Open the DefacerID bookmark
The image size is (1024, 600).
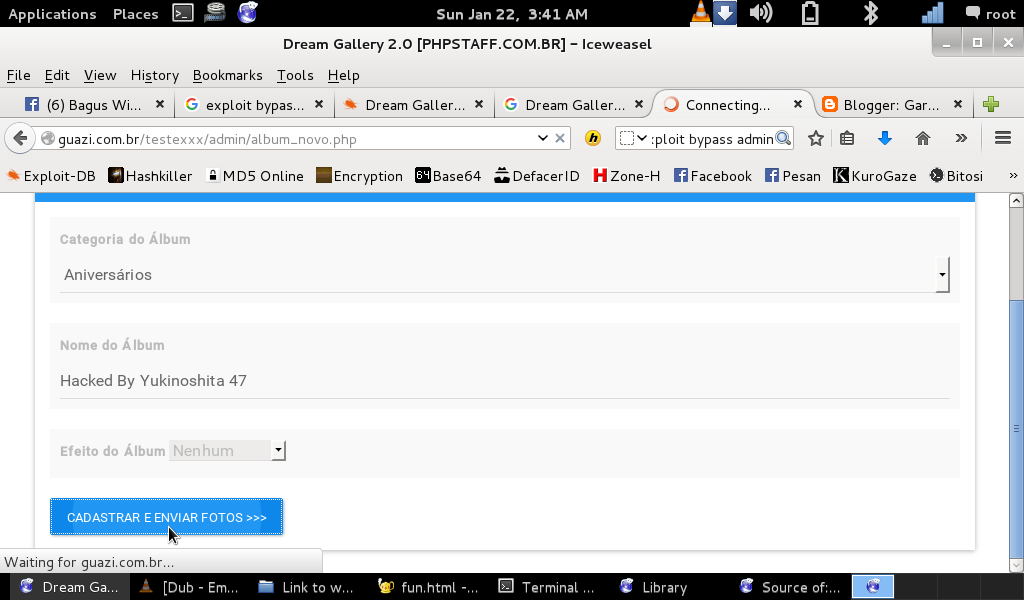(537, 175)
